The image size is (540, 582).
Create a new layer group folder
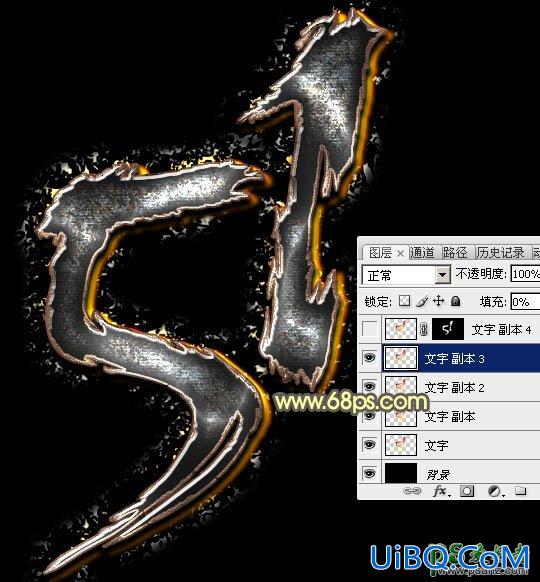[x=520, y=491]
